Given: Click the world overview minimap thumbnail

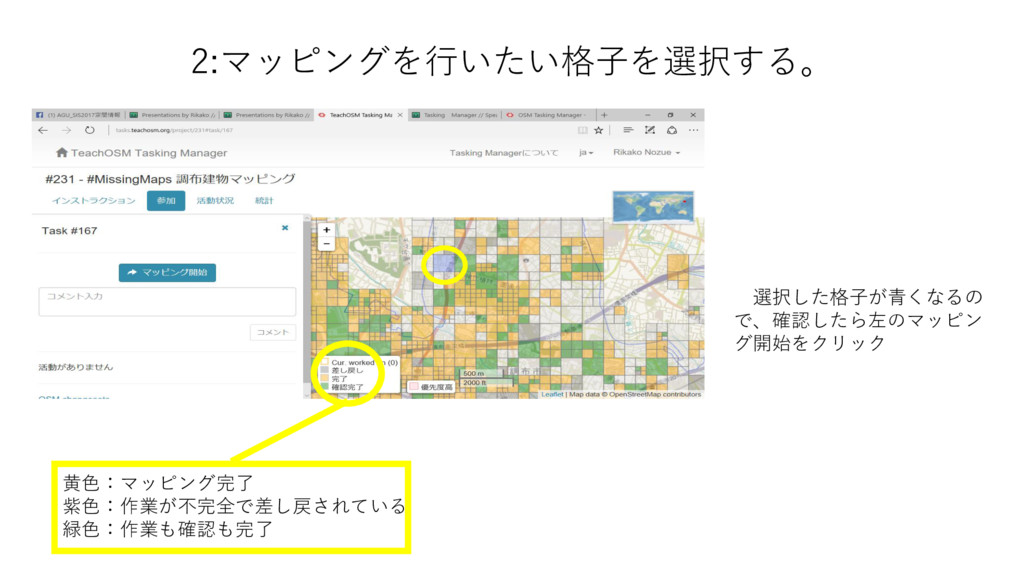Looking at the screenshot, I should 653,206.
